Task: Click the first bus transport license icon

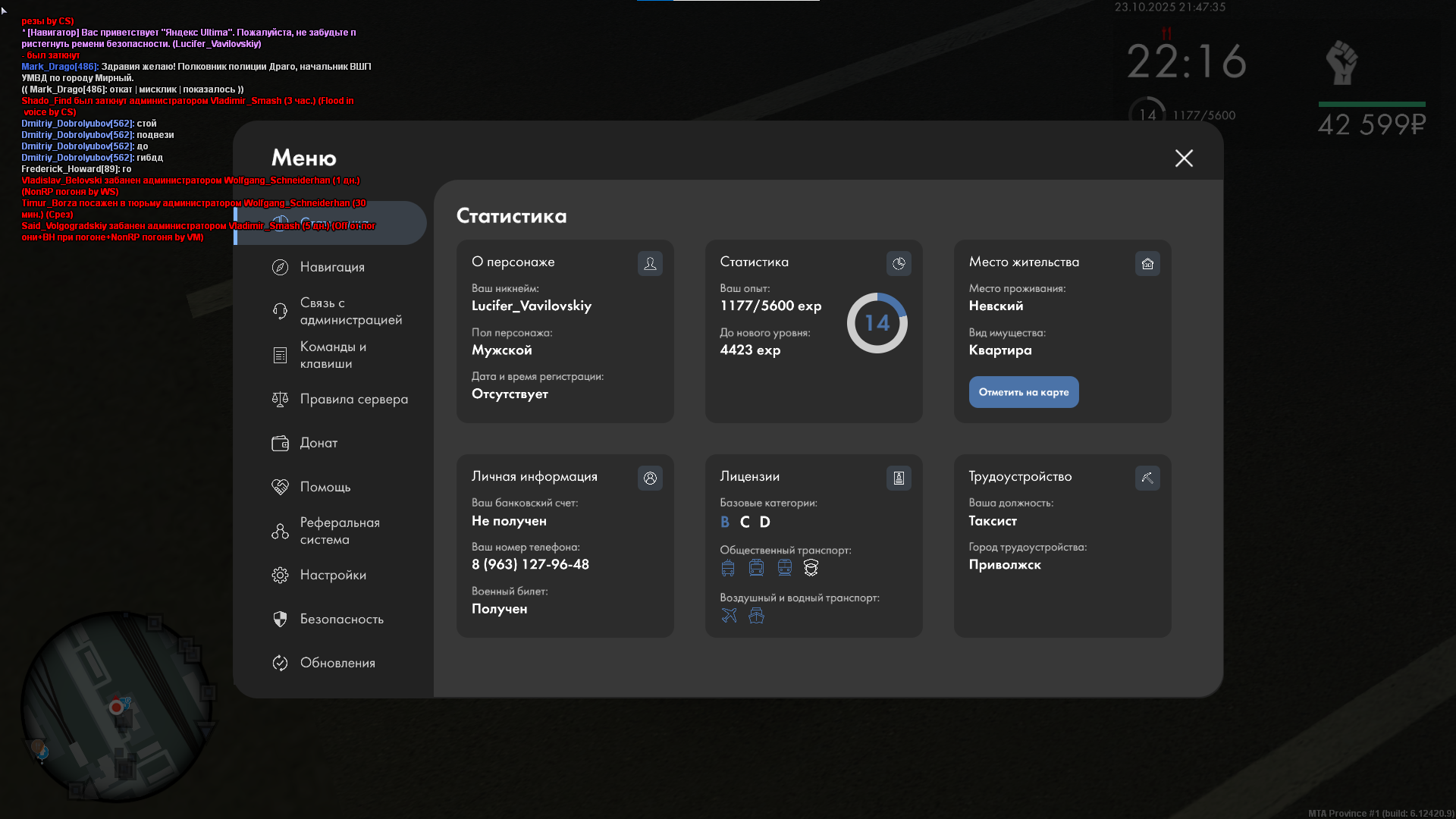Action: click(728, 567)
